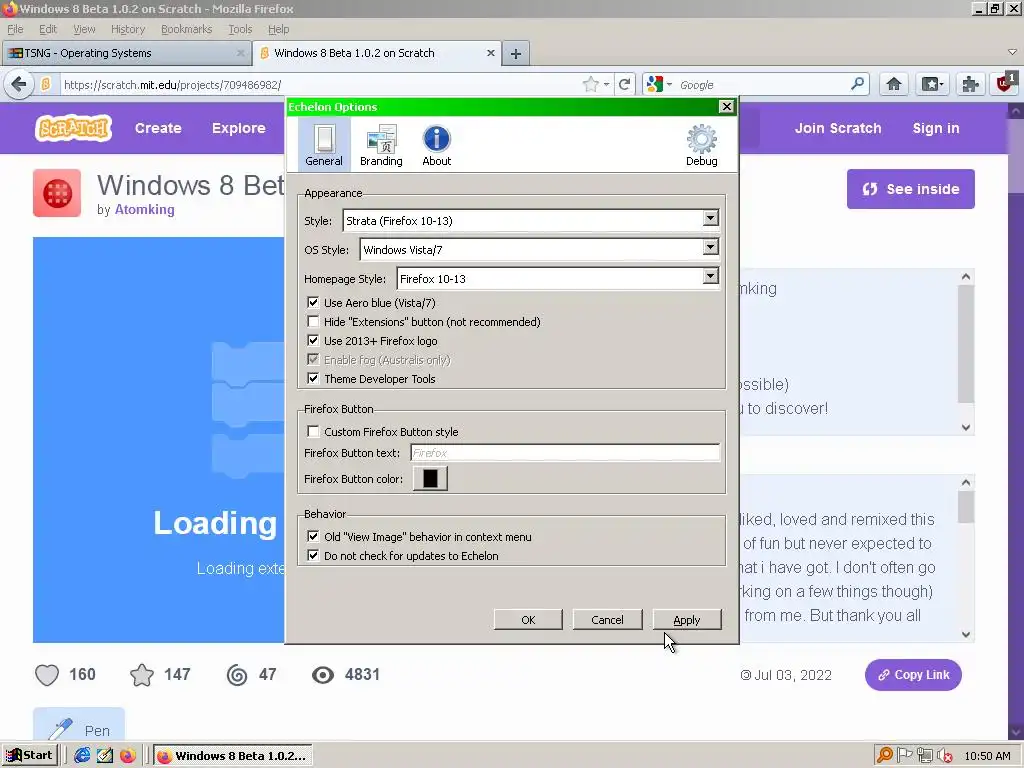
Task: Click the Google search box
Action: (763, 84)
